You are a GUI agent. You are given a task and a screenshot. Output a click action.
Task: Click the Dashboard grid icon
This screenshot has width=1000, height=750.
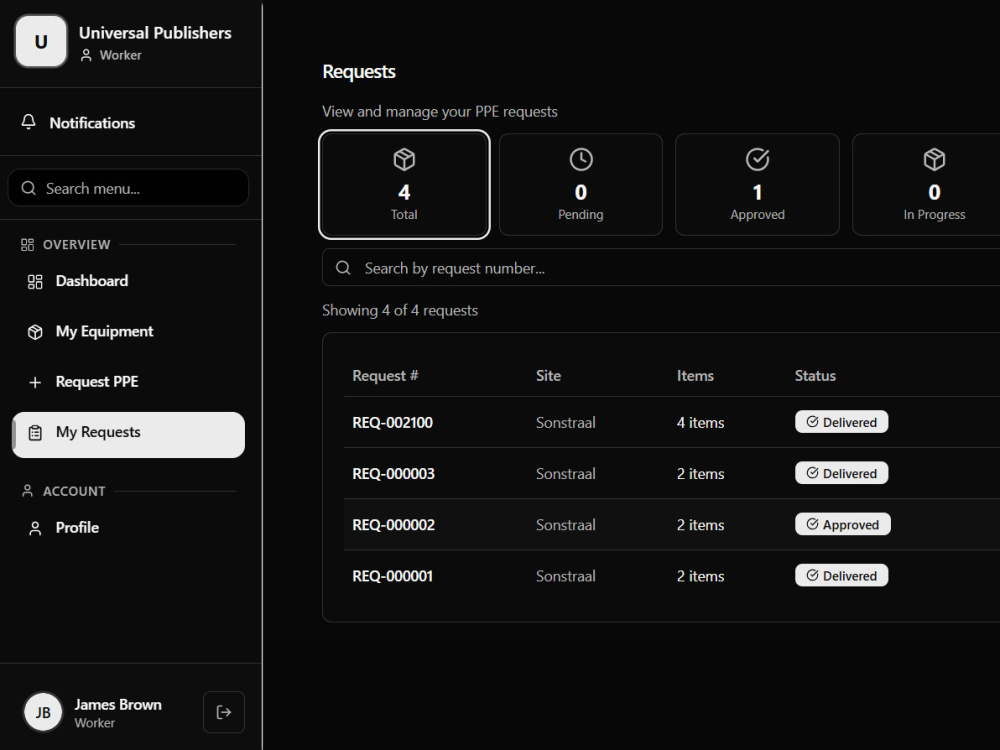click(x=35, y=281)
